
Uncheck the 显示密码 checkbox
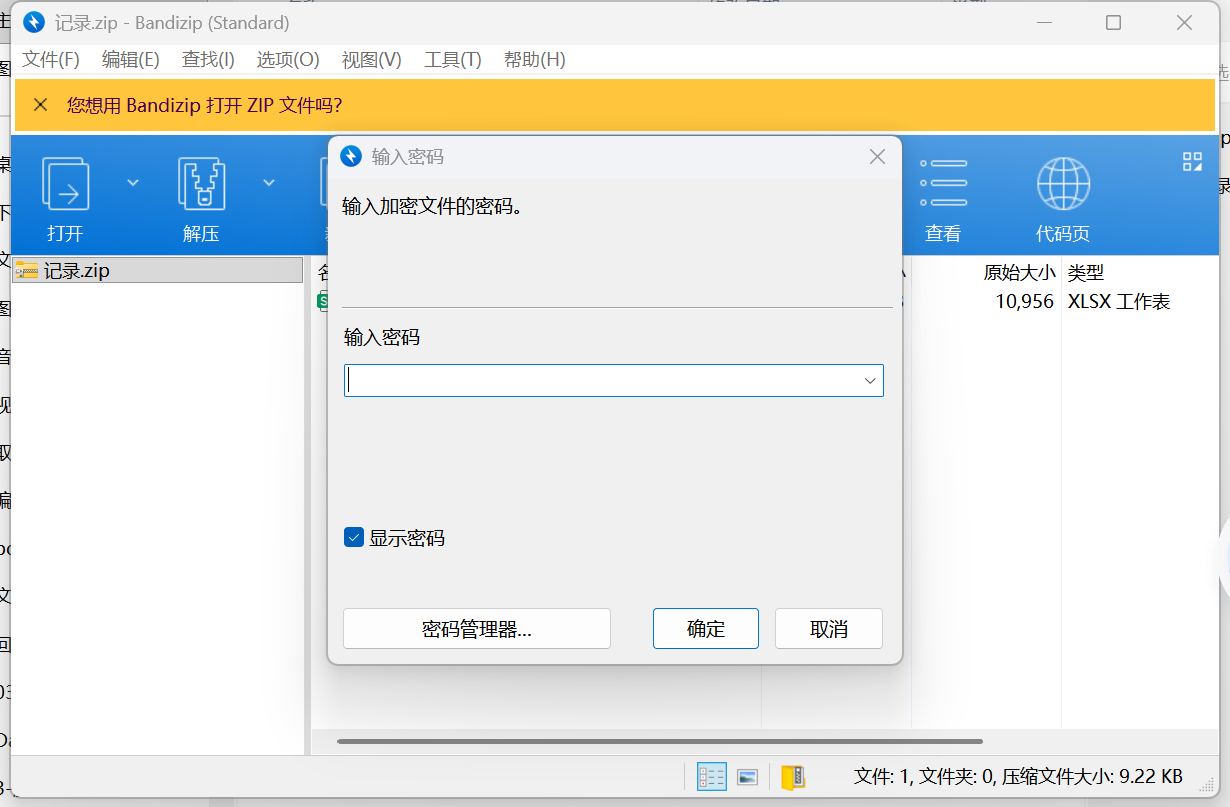[x=353, y=538]
